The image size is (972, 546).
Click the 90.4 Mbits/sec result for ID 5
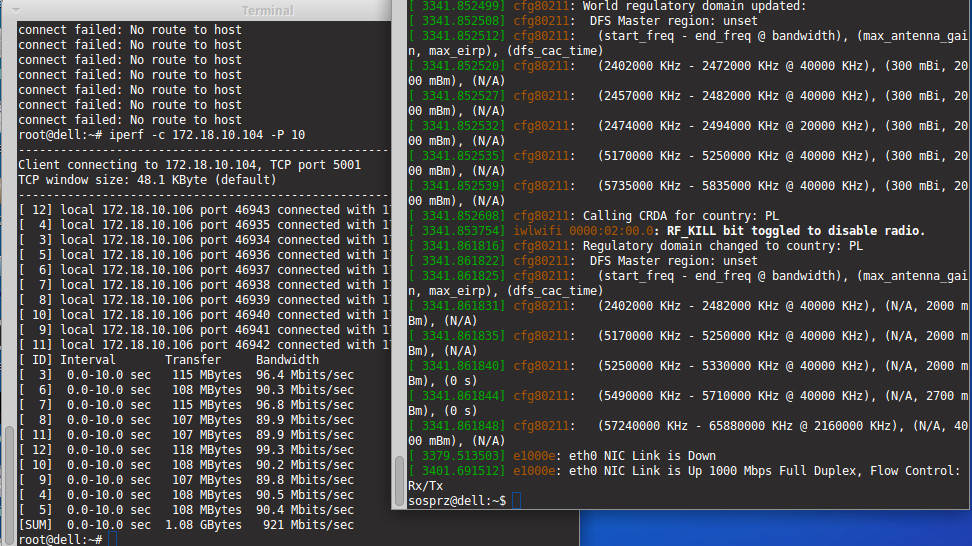pyautogui.click(x=304, y=510)
